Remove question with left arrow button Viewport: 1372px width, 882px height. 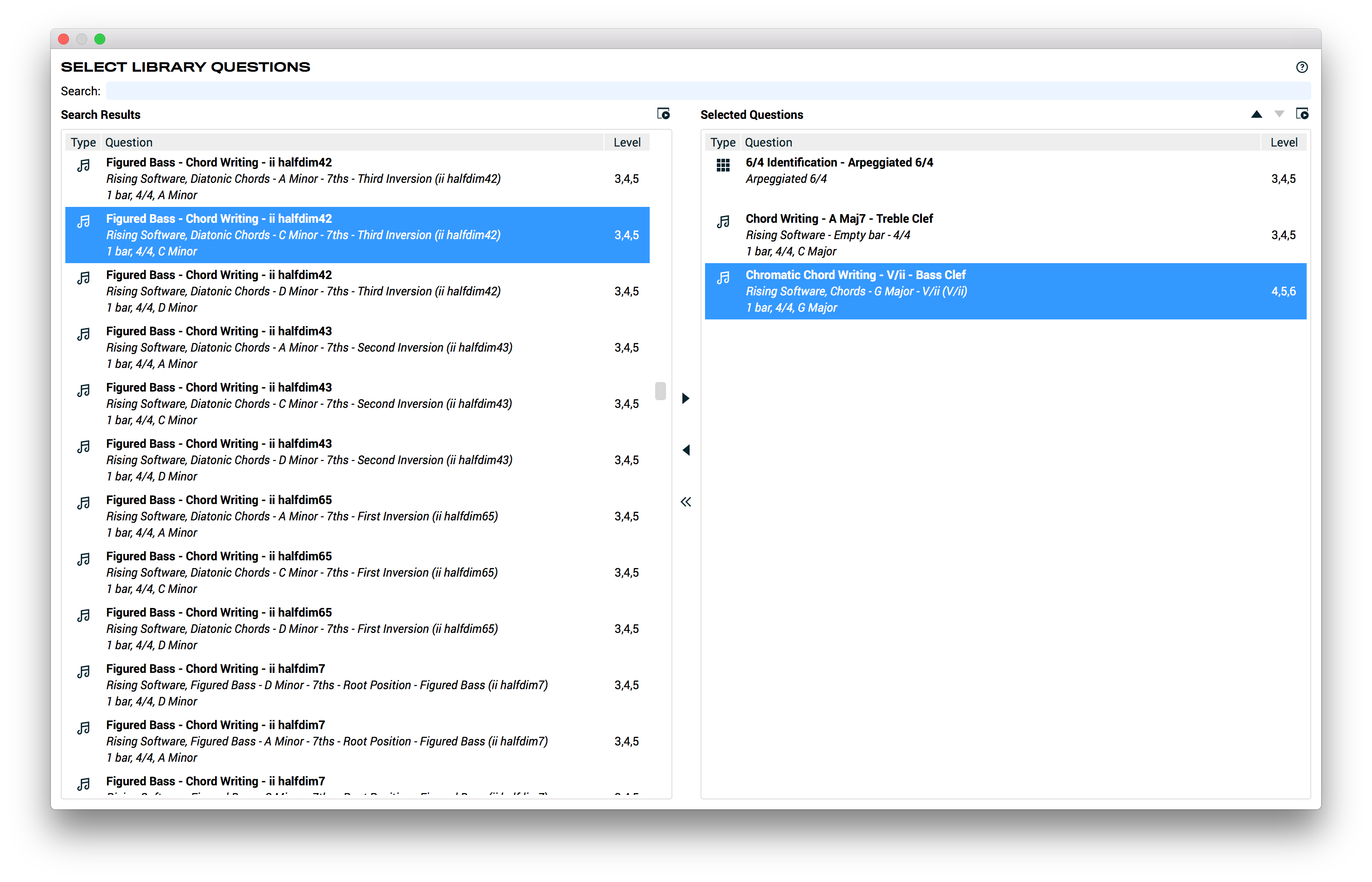pyautogui.click(x=686, y=450)
